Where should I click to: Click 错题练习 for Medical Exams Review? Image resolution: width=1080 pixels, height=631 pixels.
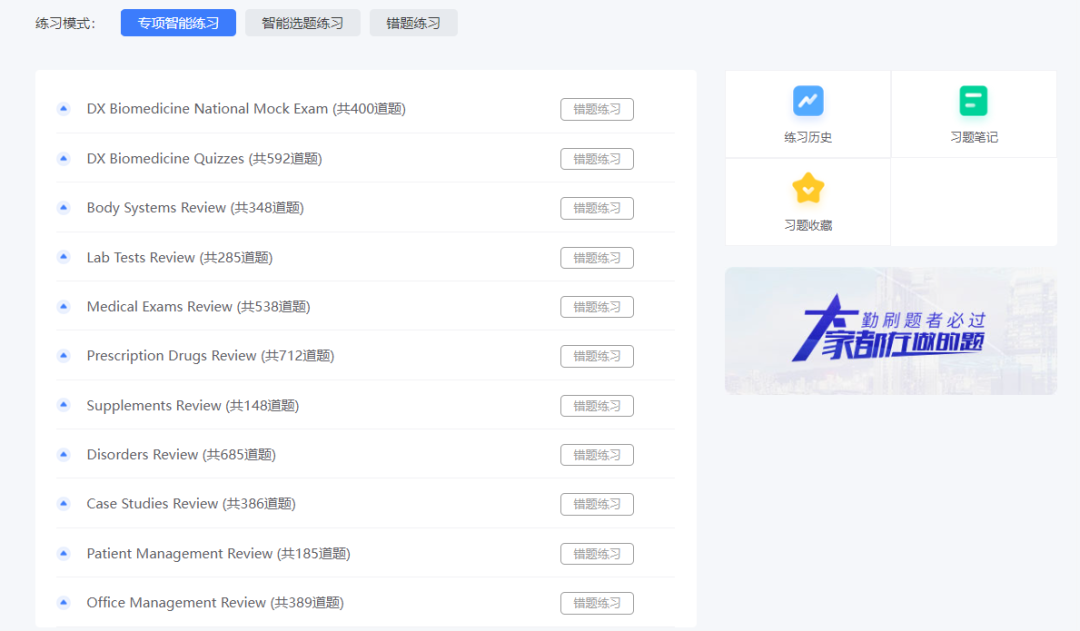(597, 307)
